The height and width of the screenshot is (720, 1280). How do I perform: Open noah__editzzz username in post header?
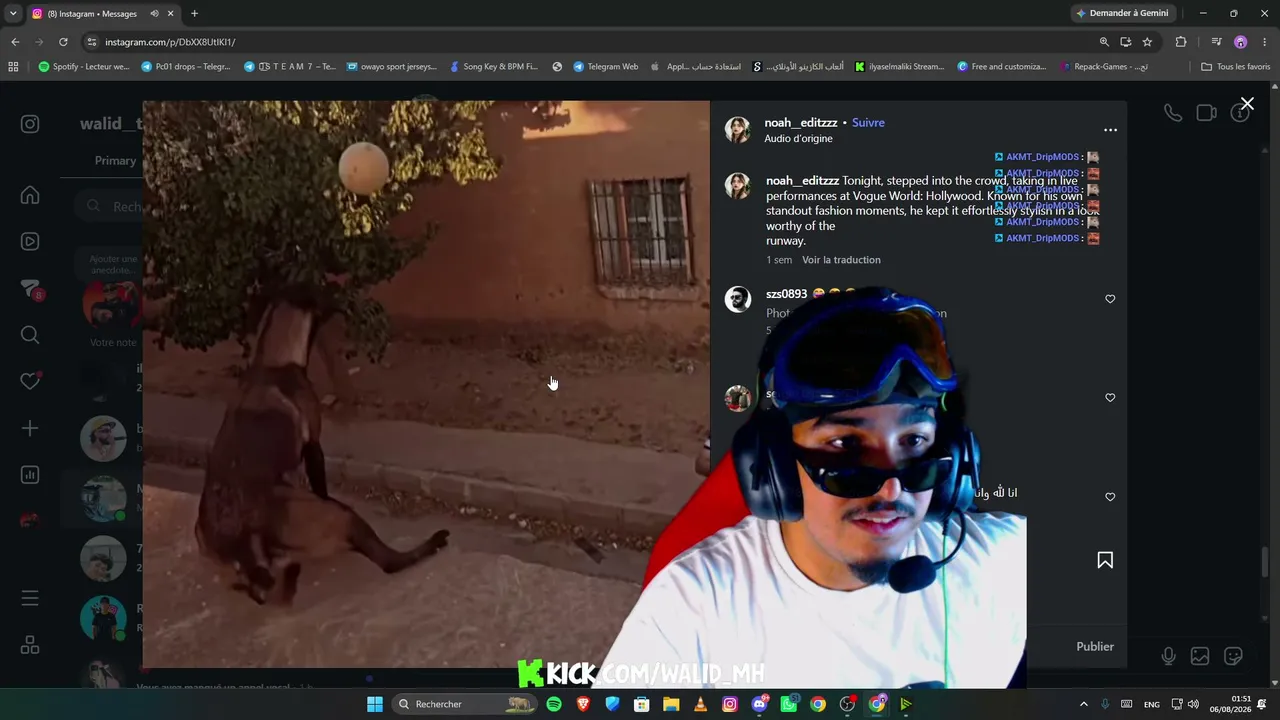(801, 123)
